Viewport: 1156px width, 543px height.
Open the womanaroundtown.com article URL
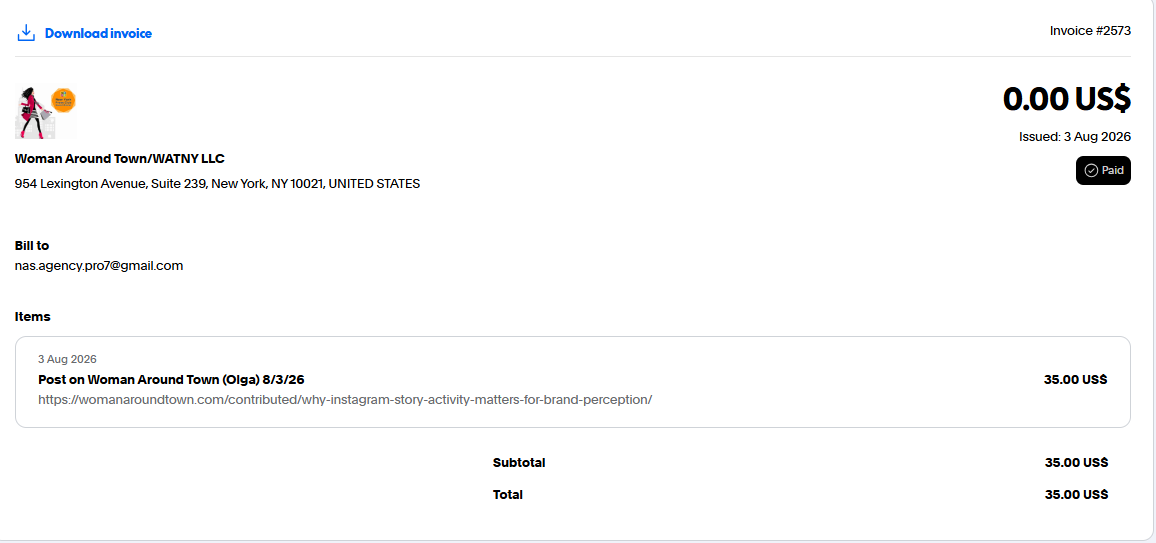(345, 400)
